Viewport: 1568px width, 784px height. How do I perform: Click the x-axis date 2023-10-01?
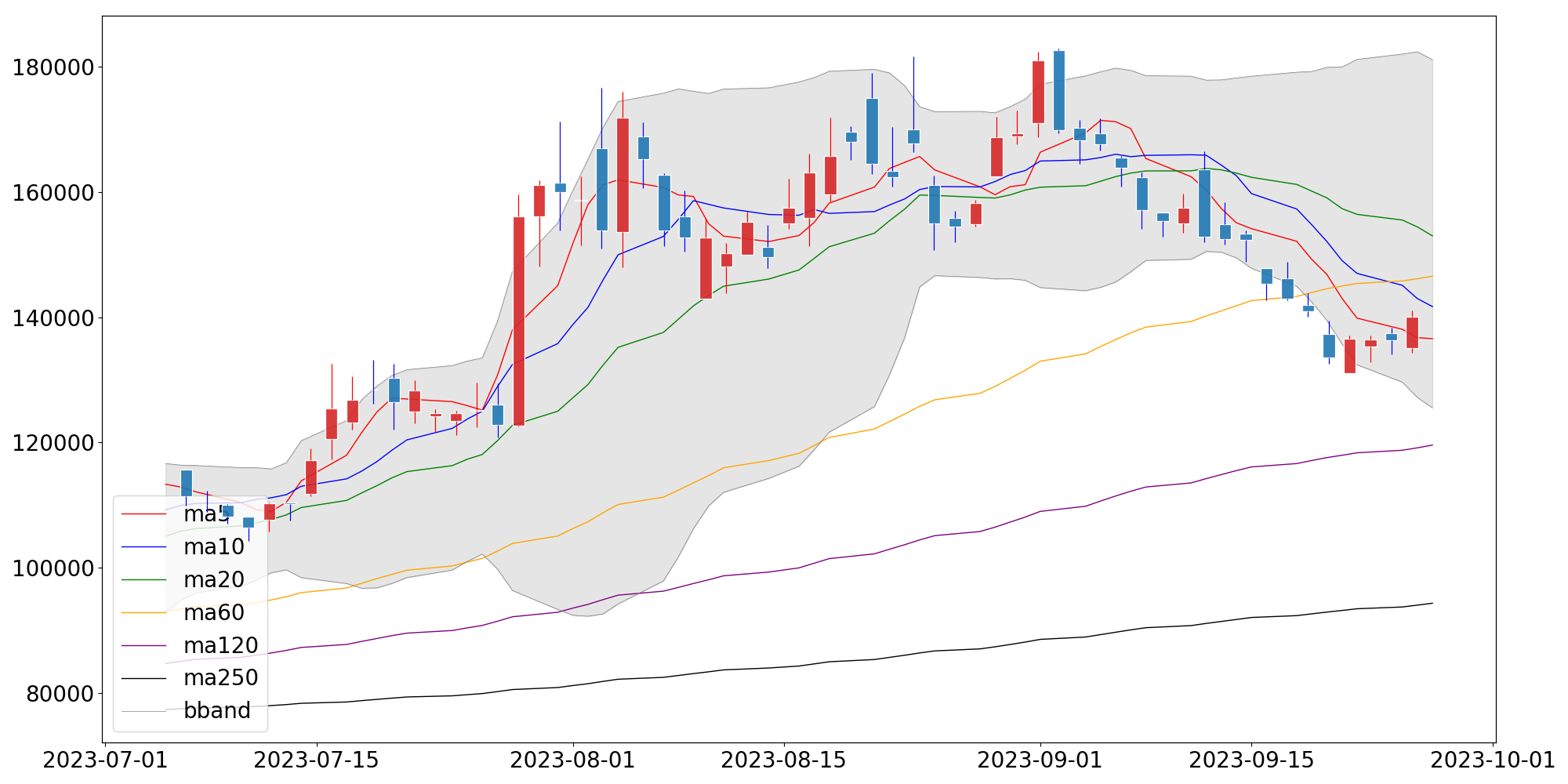point(1493,760)
